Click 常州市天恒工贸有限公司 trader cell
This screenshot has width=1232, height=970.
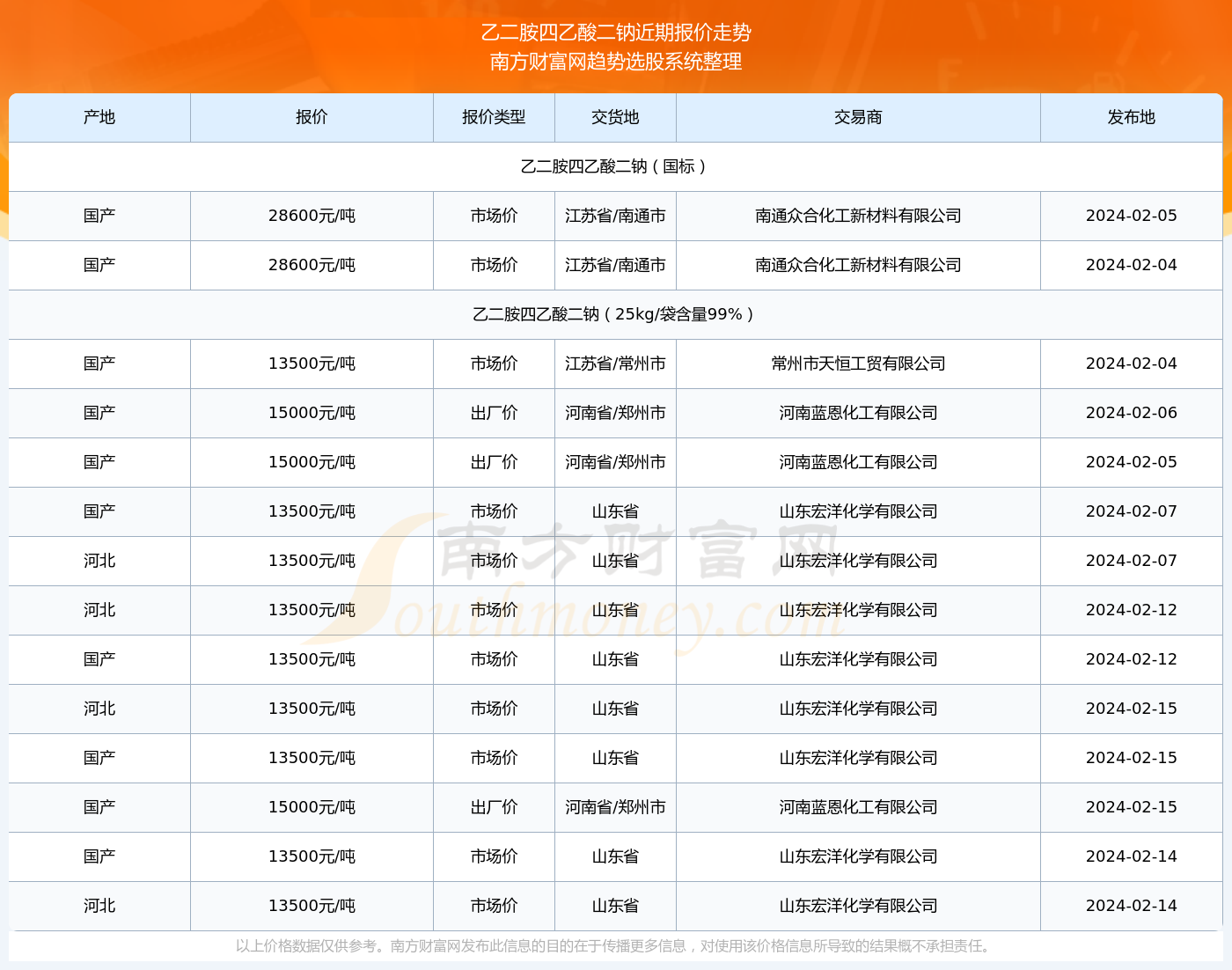[858, 364]
